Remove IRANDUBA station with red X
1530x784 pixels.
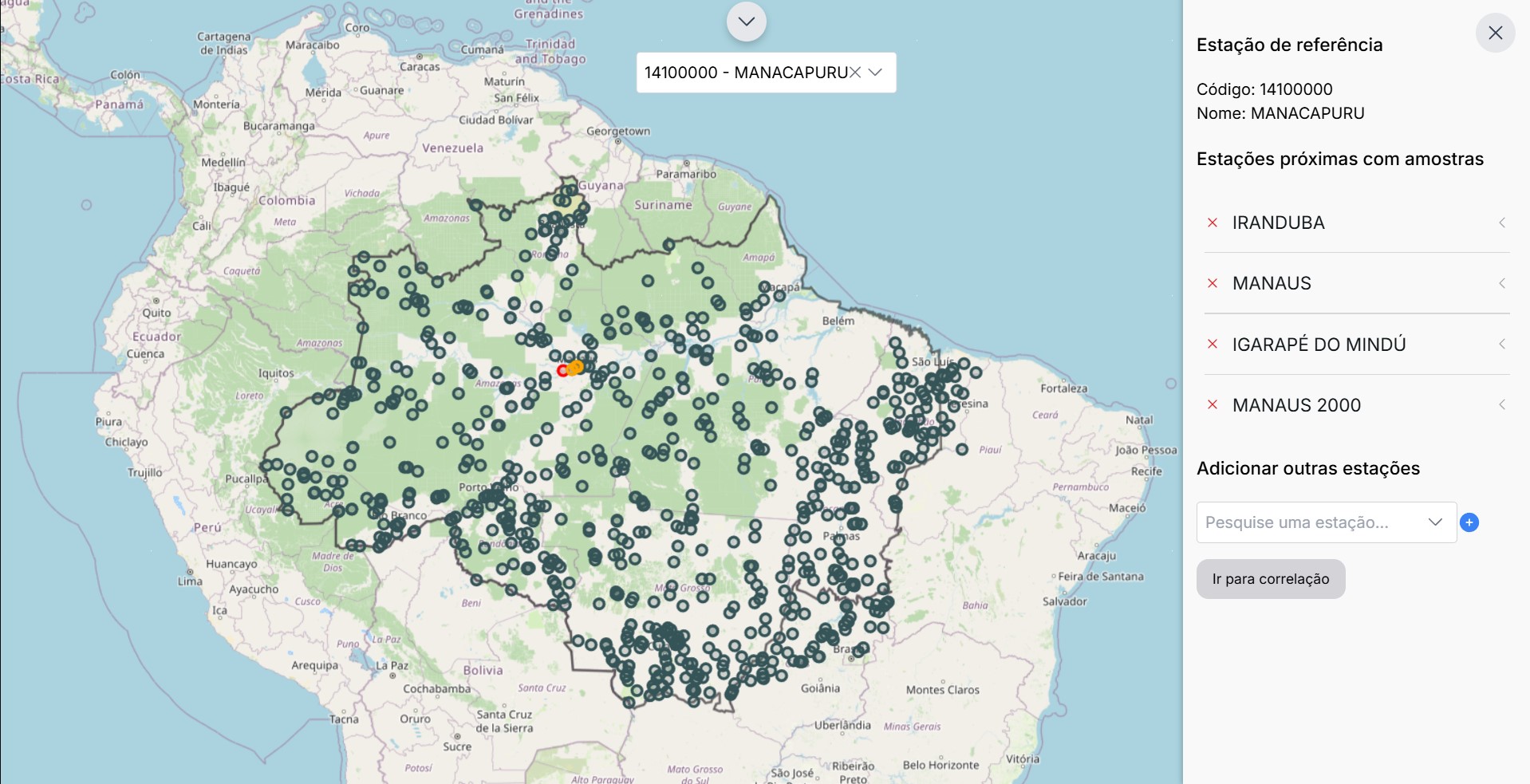[1213, 223]
